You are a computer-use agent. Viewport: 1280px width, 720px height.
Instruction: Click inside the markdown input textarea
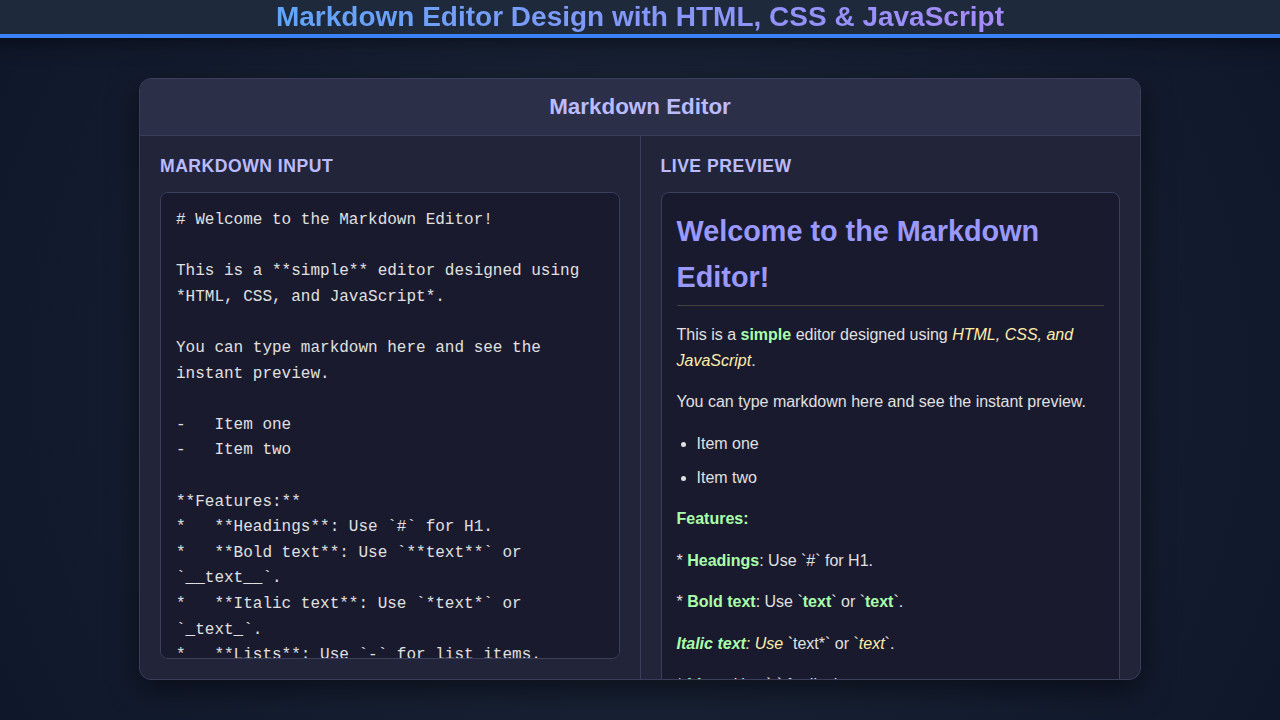389,420
